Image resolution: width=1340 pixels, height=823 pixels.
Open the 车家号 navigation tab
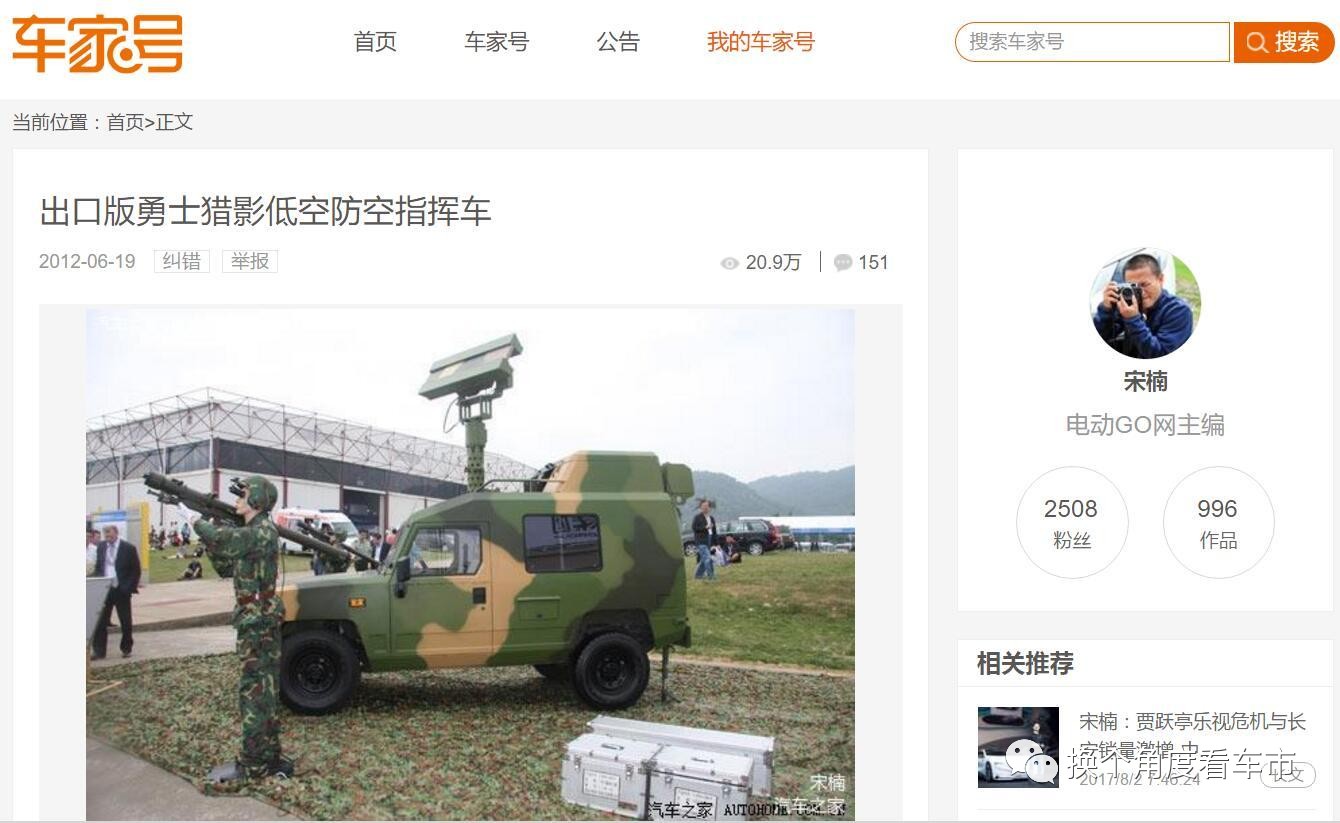(x=496, y=42)
